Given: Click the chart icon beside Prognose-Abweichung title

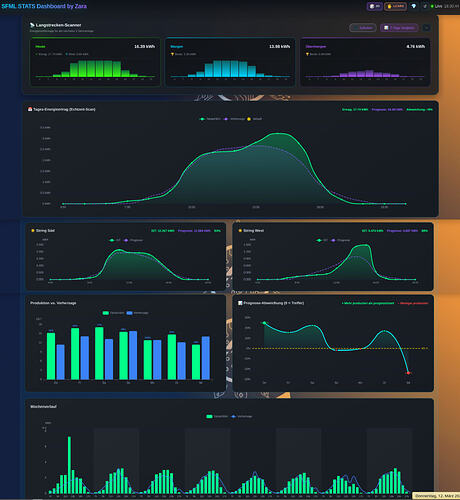Looking at the screenshot, I should [x=240, y=303].
